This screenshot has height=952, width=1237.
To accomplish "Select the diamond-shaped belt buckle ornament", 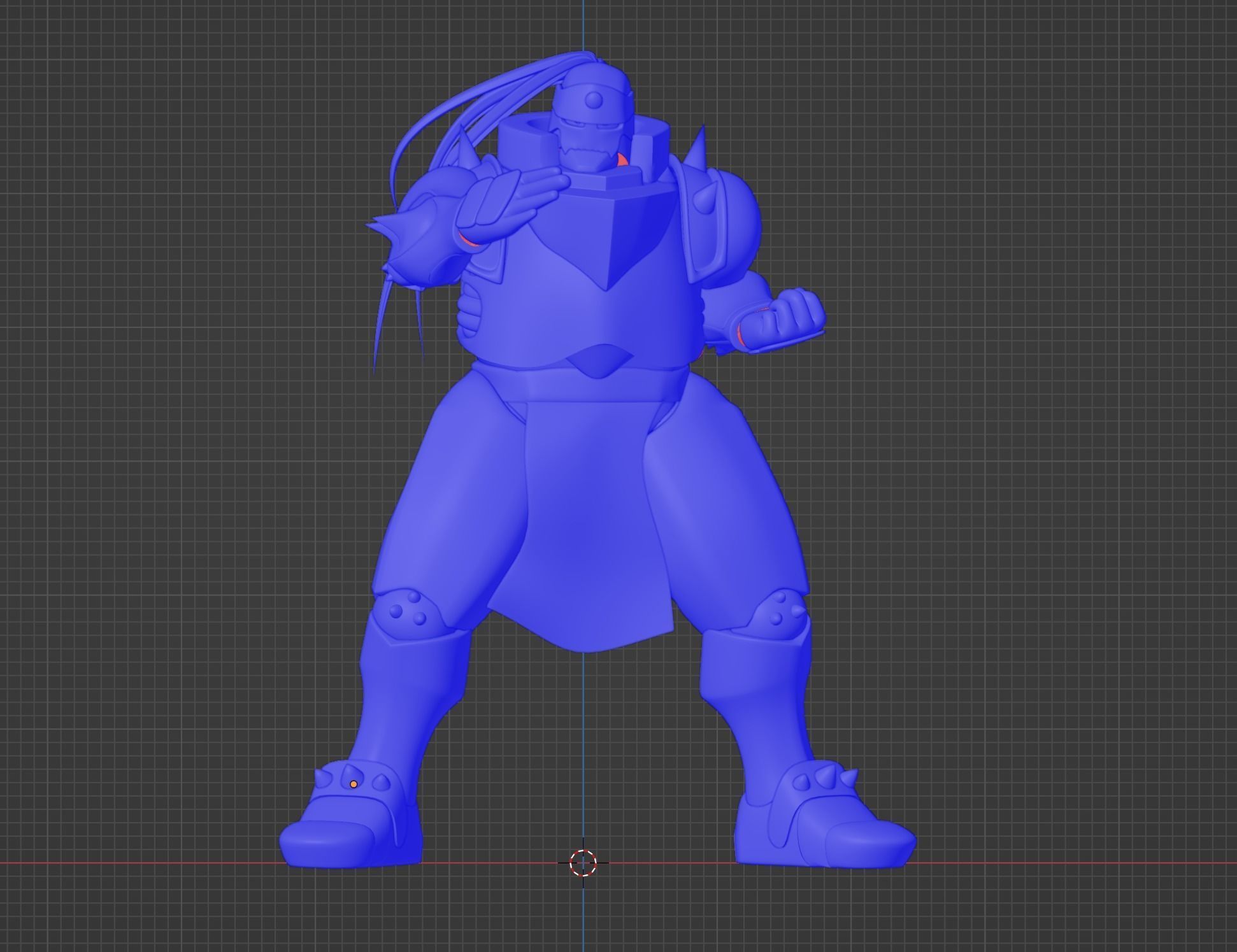I will tap(599, 360).
